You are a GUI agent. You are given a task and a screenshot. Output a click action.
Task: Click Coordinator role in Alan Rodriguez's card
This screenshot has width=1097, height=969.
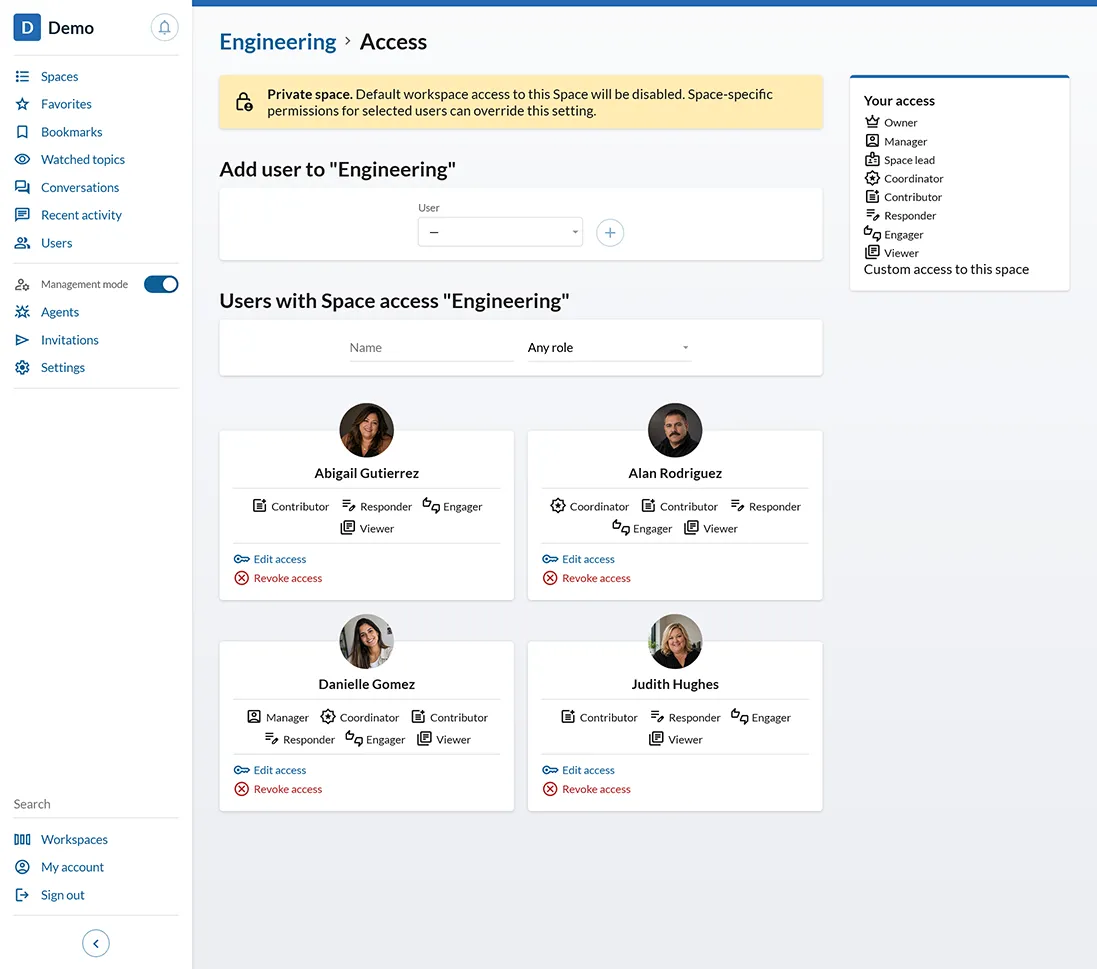[x=590, y=506]
